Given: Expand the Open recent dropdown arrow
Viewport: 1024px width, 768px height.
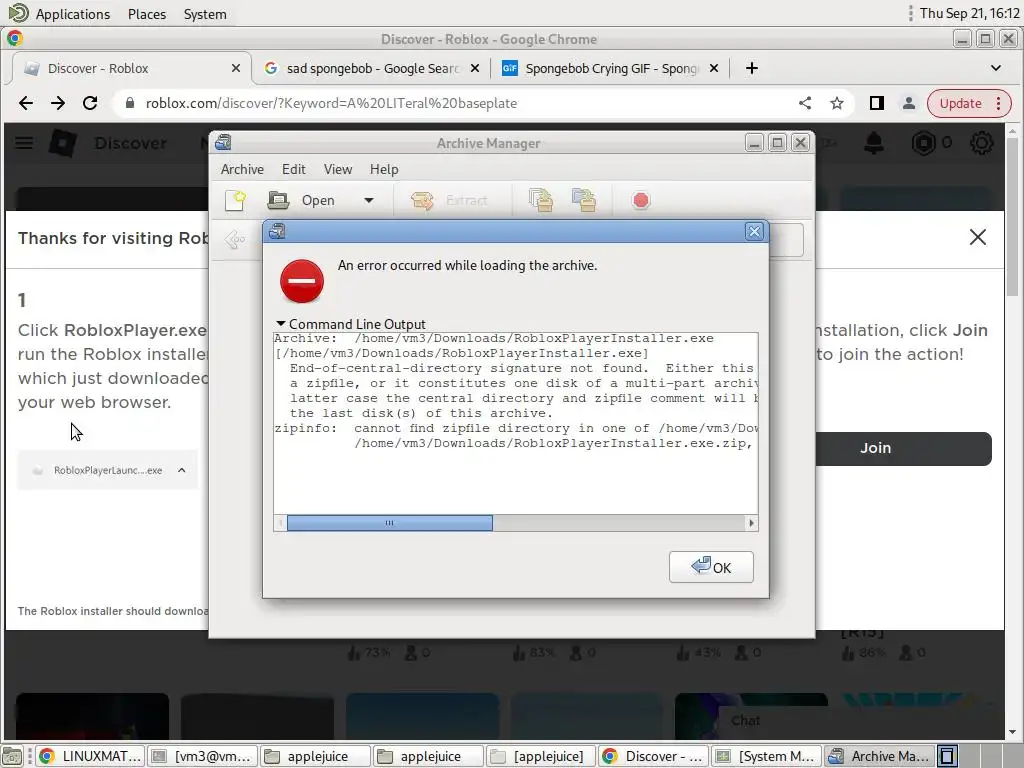Looking at the screenshot, I should tap(369, 200).
